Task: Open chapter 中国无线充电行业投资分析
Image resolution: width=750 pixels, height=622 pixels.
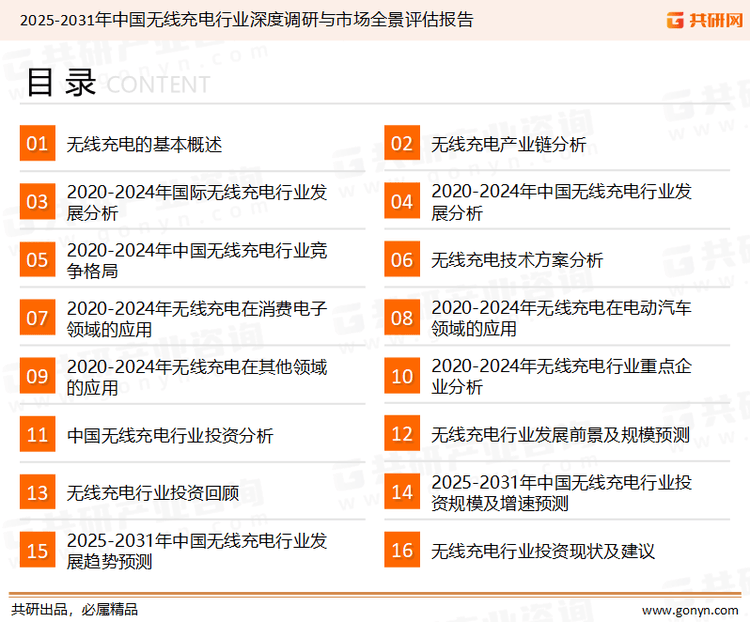Action: (x=170, y=435)
